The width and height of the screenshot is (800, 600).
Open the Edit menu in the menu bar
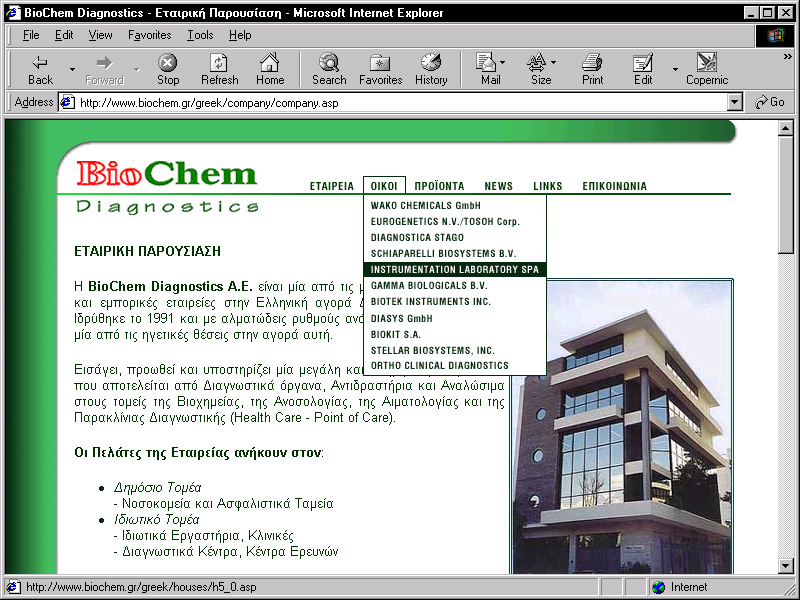click(64, 35)
